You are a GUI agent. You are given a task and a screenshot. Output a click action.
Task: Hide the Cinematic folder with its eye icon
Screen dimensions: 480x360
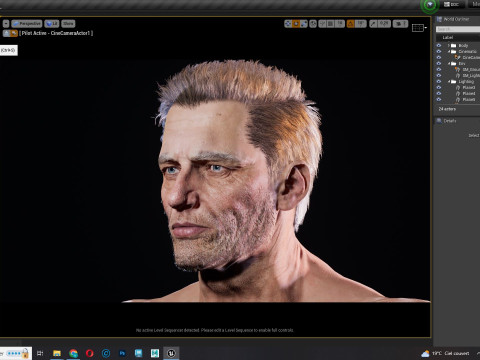439,52
